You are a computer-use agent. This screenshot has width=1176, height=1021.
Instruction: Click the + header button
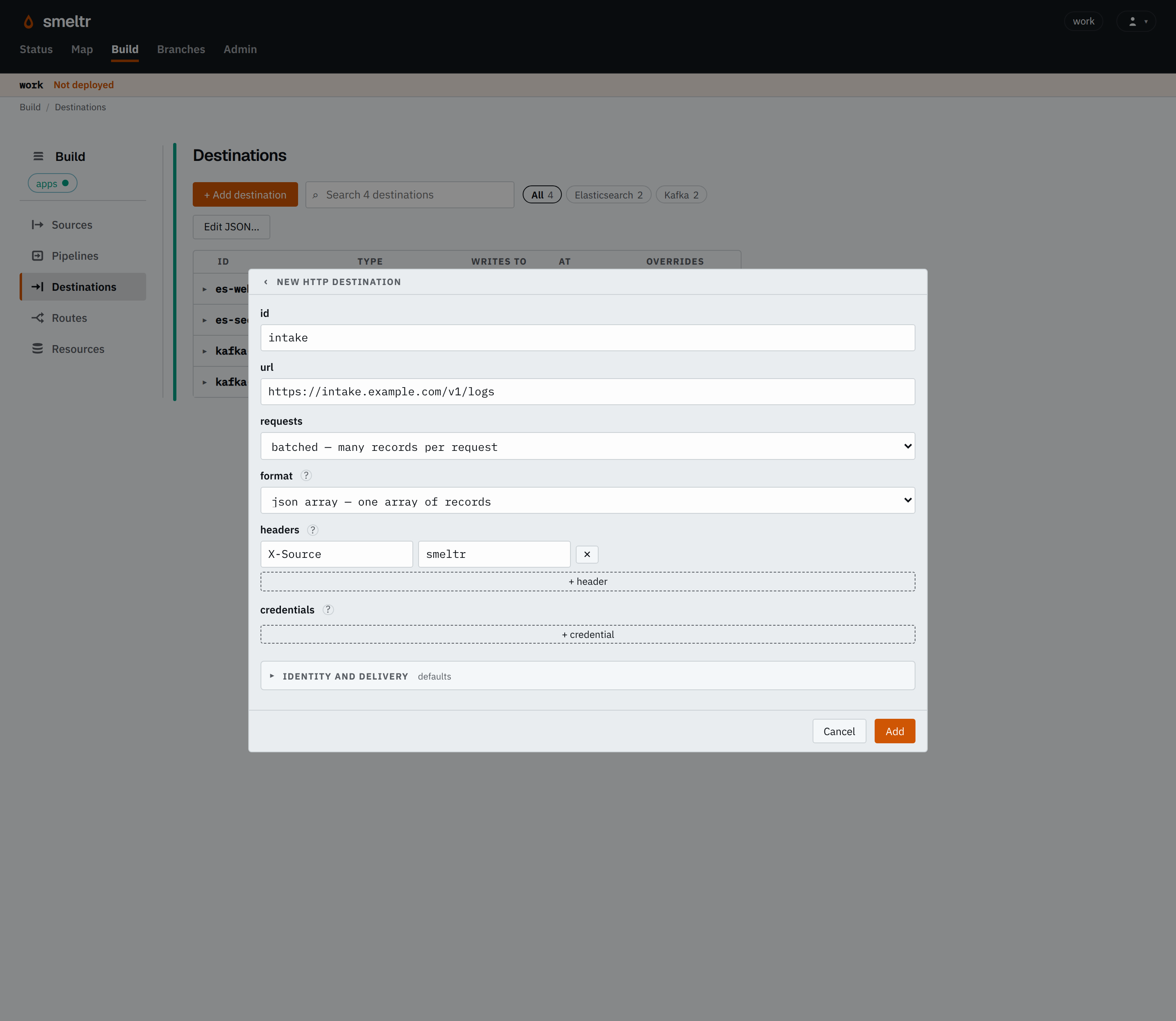point(588,582)
